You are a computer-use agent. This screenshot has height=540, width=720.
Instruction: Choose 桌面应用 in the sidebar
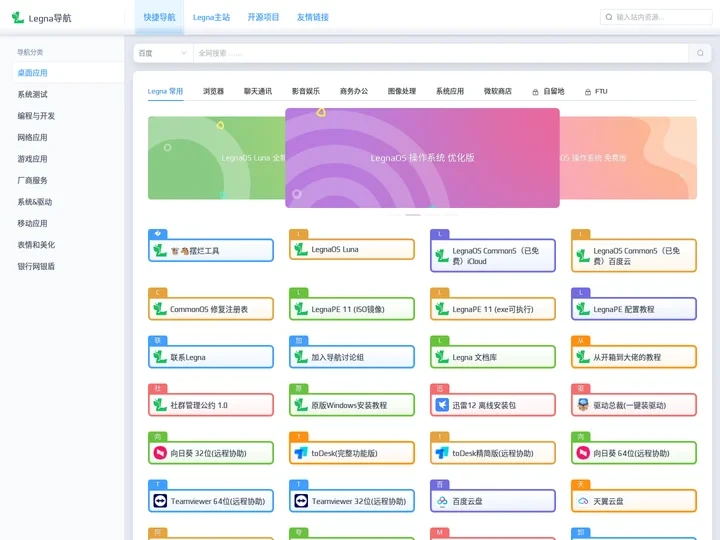(68, 73)
